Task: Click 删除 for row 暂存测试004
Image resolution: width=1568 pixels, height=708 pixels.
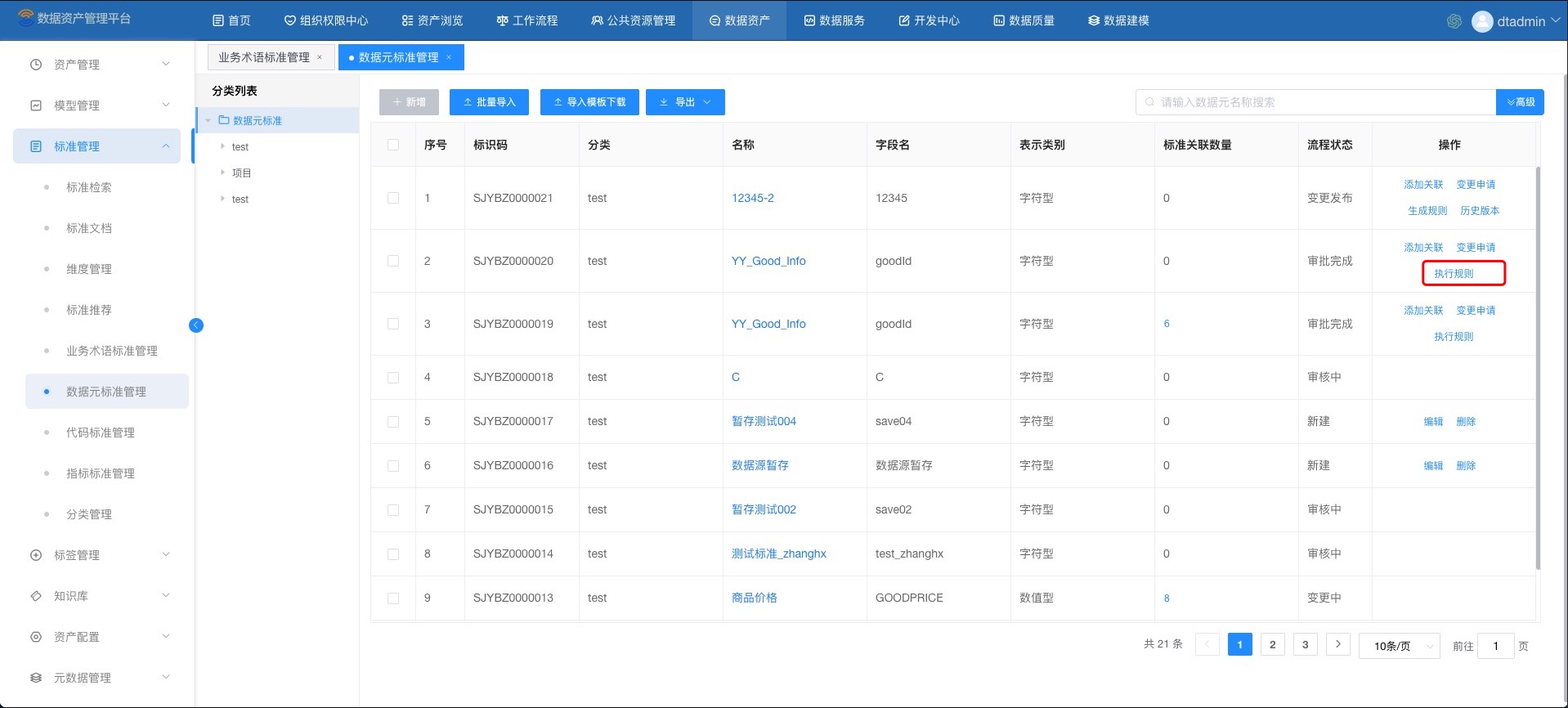Action: [1466, 422]
